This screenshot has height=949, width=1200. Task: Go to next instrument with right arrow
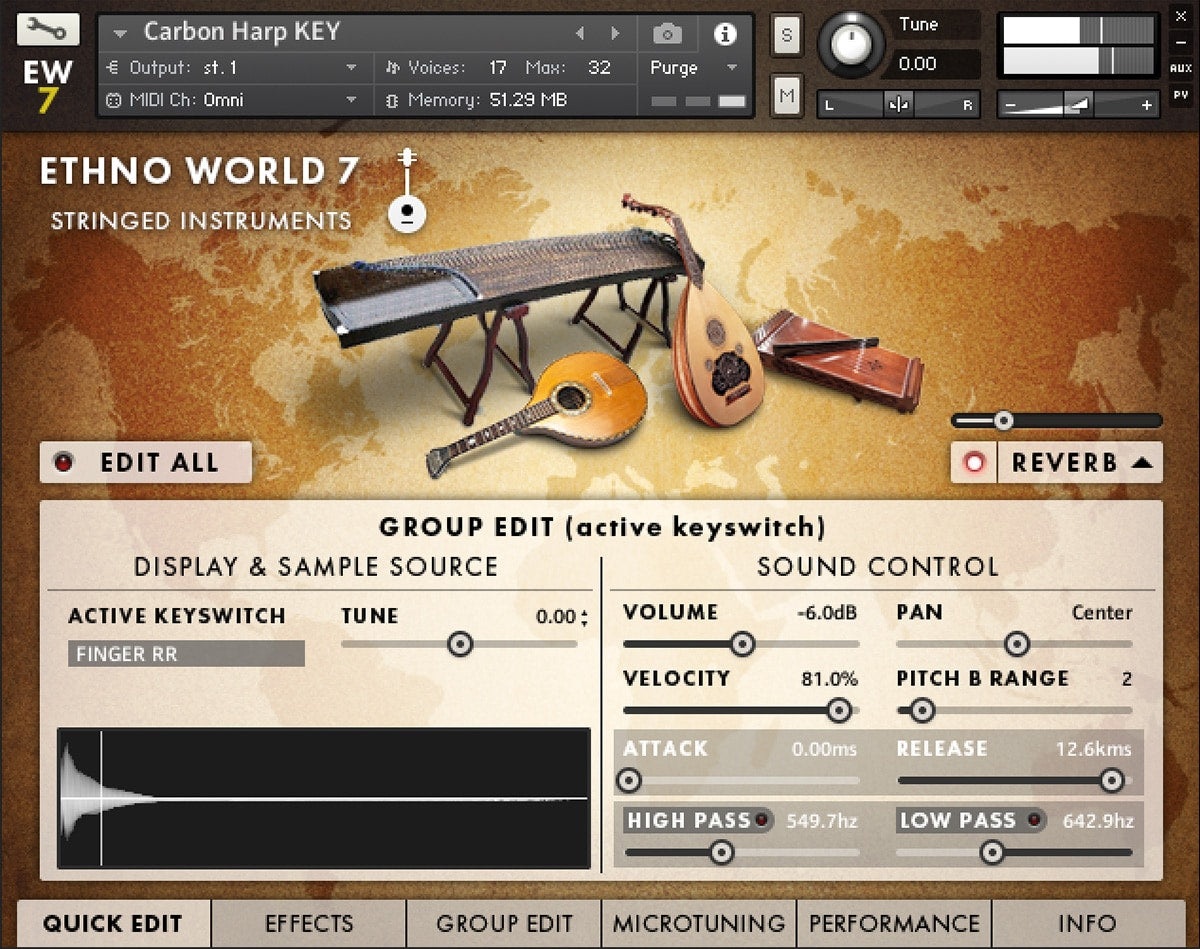click(x=614, y=34)
